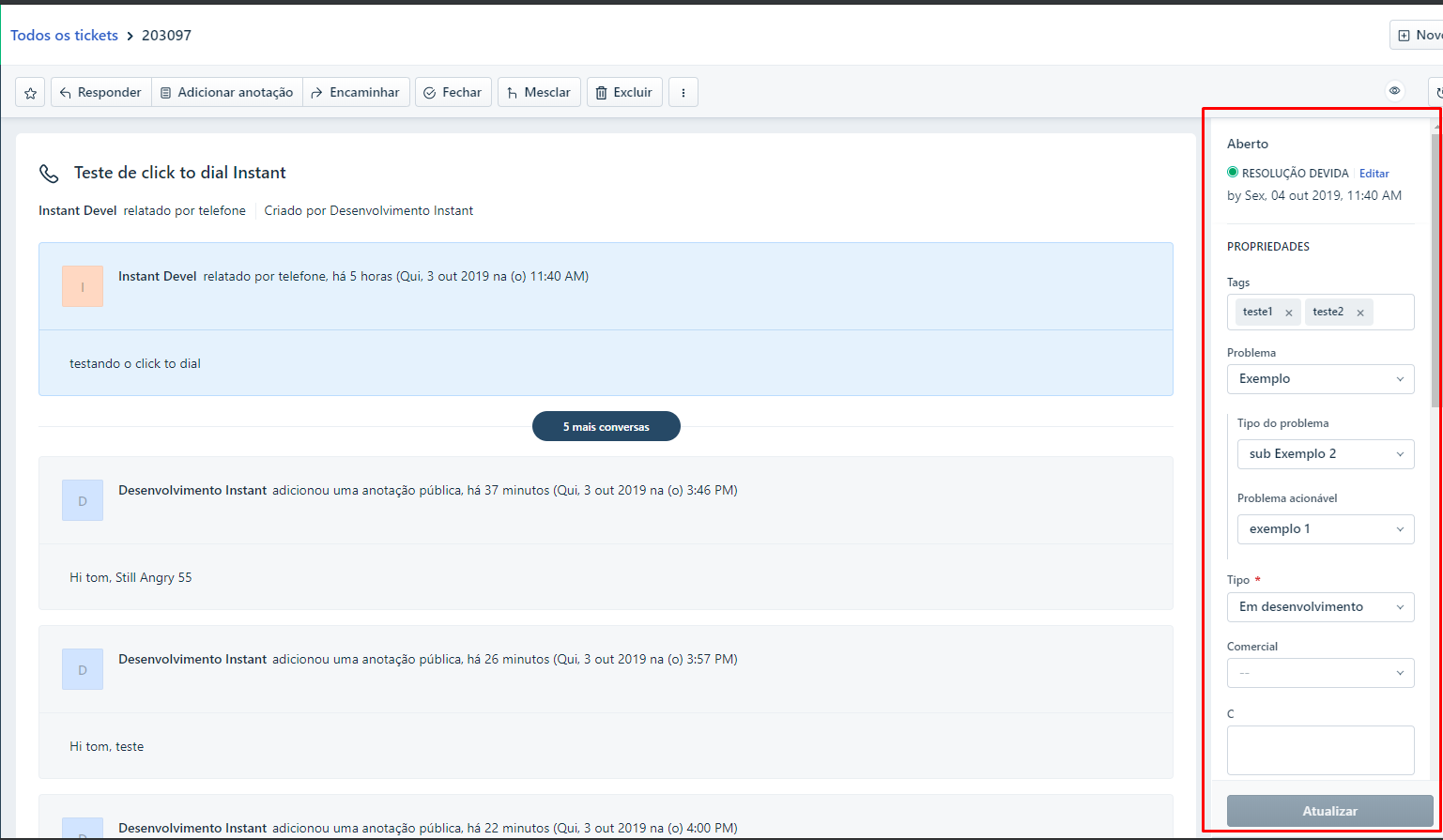
Task: Click the text testando o click to dial
Action: coord(135,363)
